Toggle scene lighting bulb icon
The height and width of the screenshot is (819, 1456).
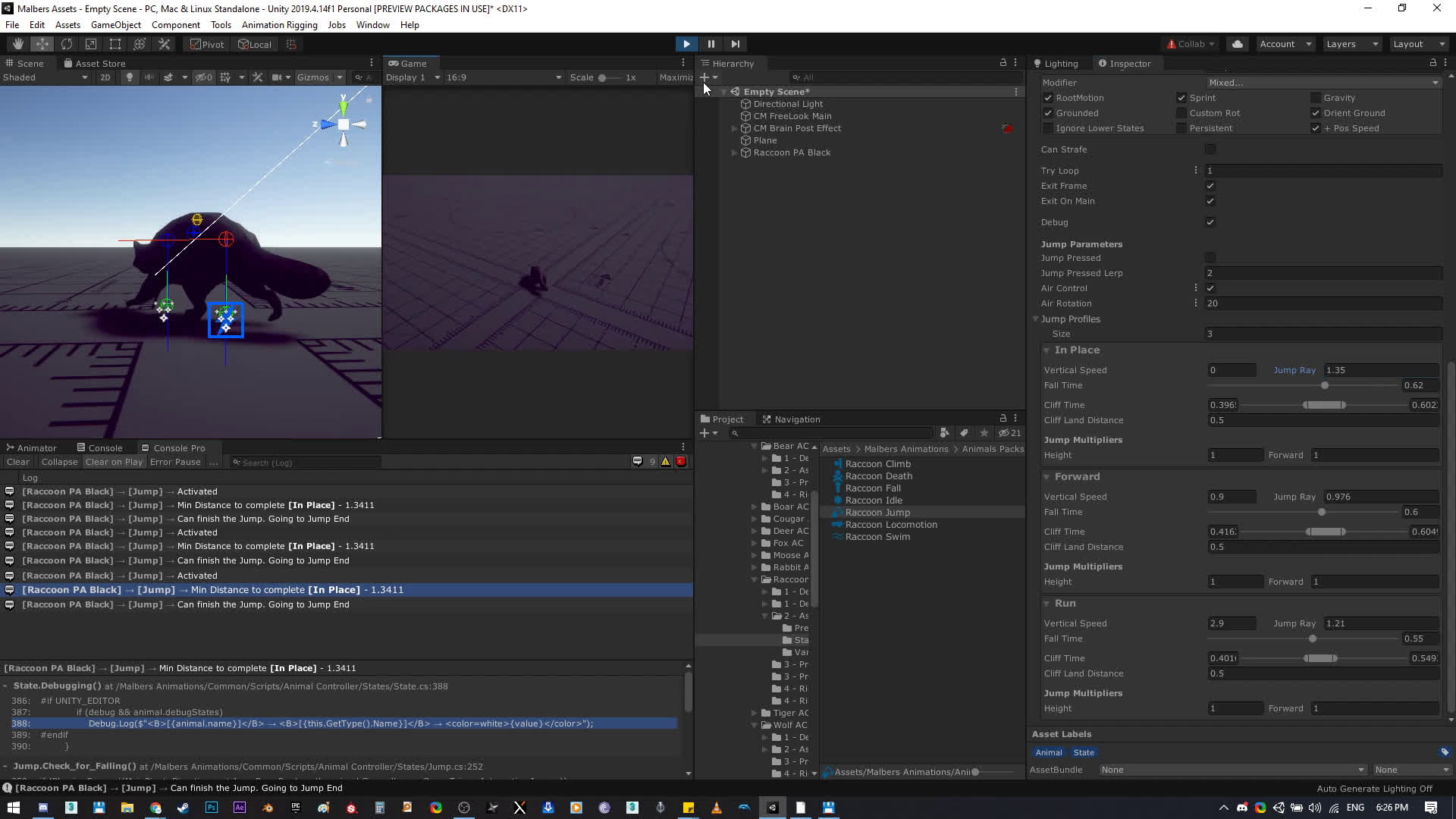130,77
